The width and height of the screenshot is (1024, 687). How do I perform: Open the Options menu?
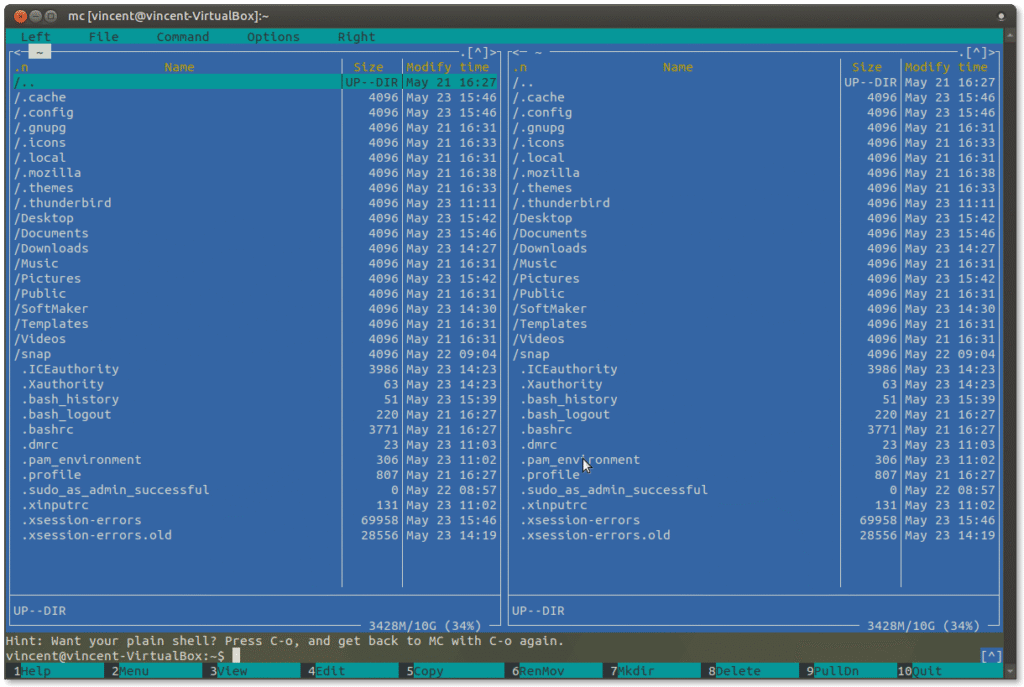[x=273, y=37]
